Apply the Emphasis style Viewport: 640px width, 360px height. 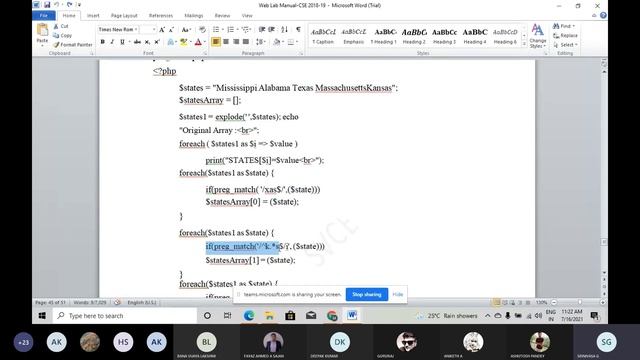[353, 36]
